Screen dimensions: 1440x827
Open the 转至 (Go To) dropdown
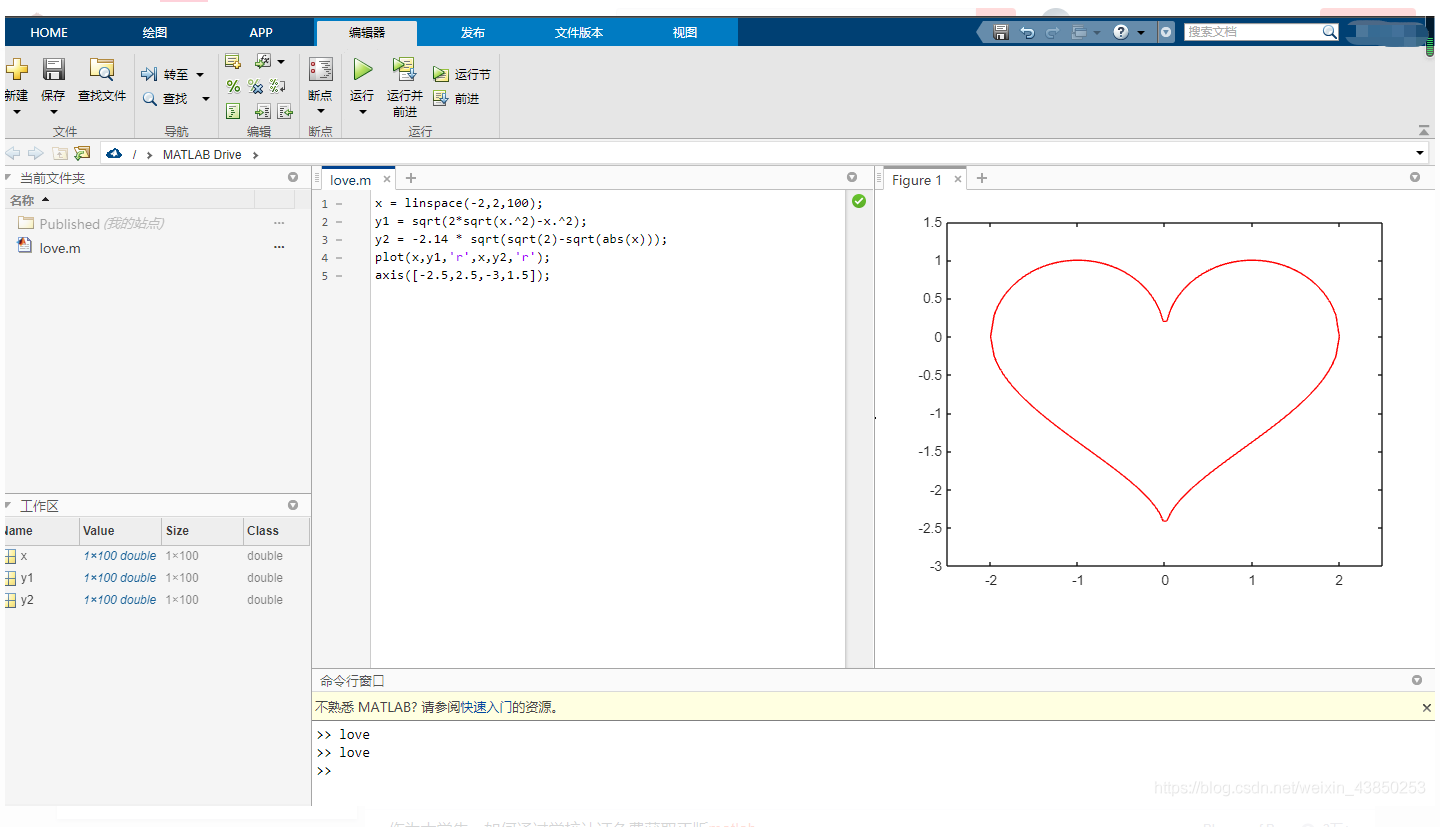click(198, 73)
